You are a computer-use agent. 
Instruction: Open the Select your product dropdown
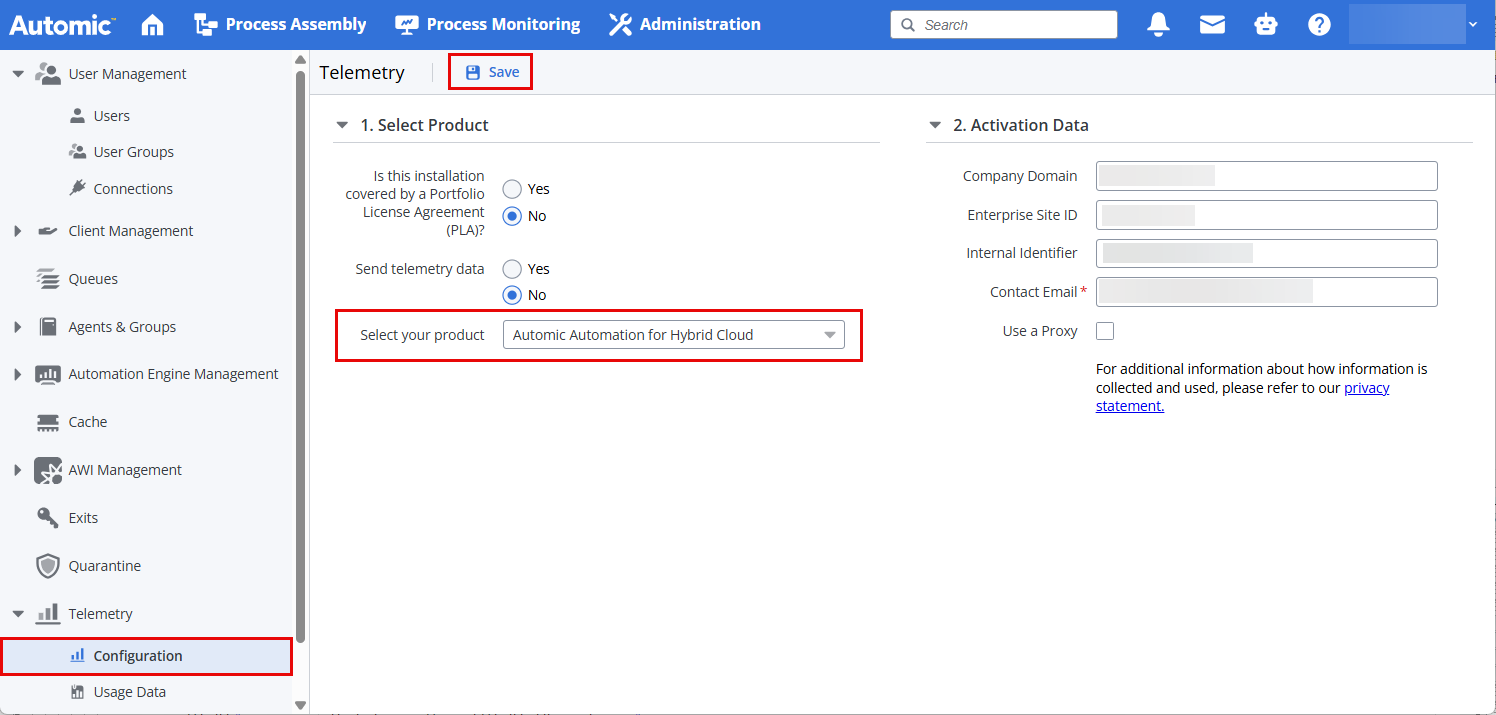point(673,335)
